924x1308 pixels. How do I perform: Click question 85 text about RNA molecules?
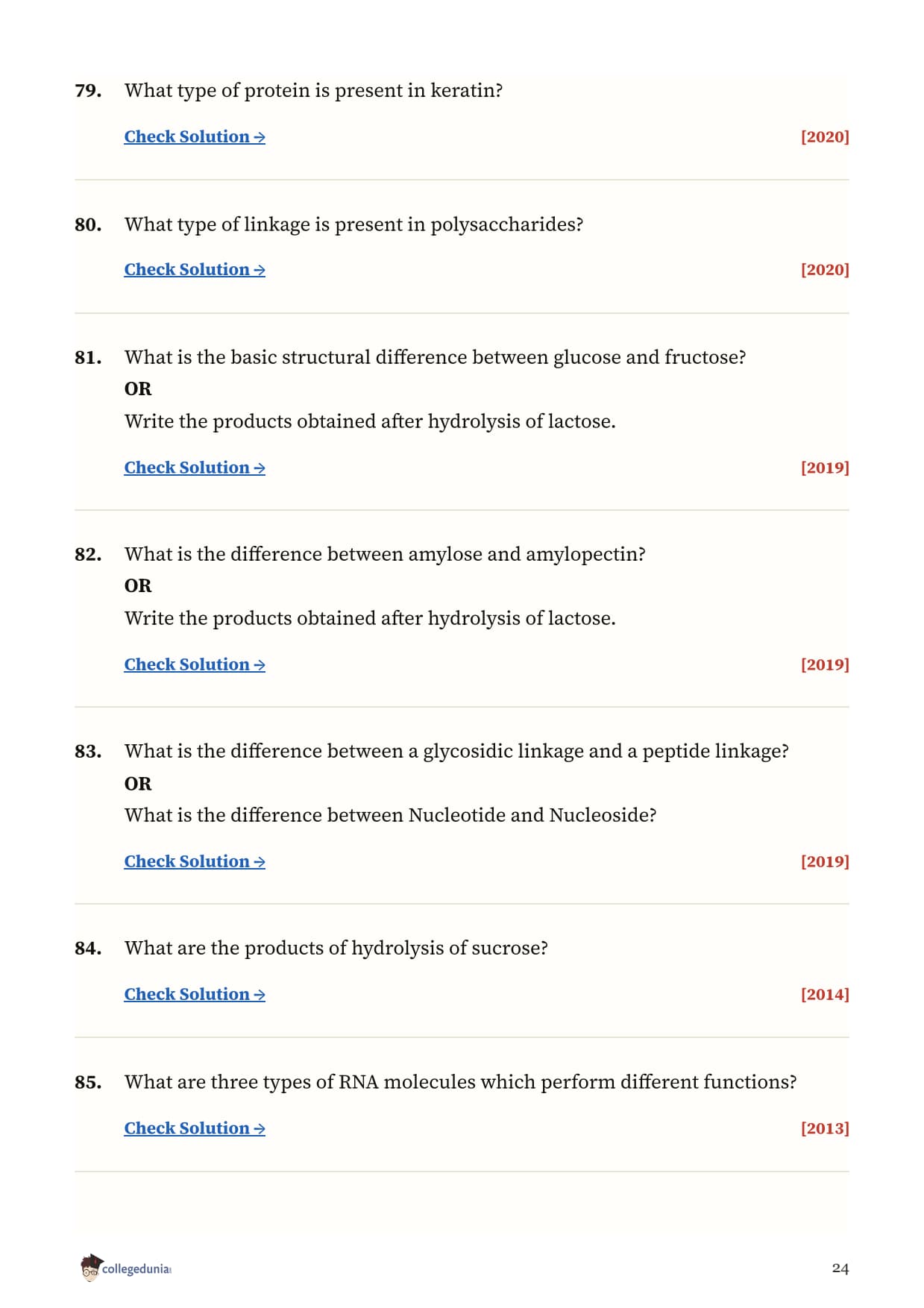[460, 1083]
